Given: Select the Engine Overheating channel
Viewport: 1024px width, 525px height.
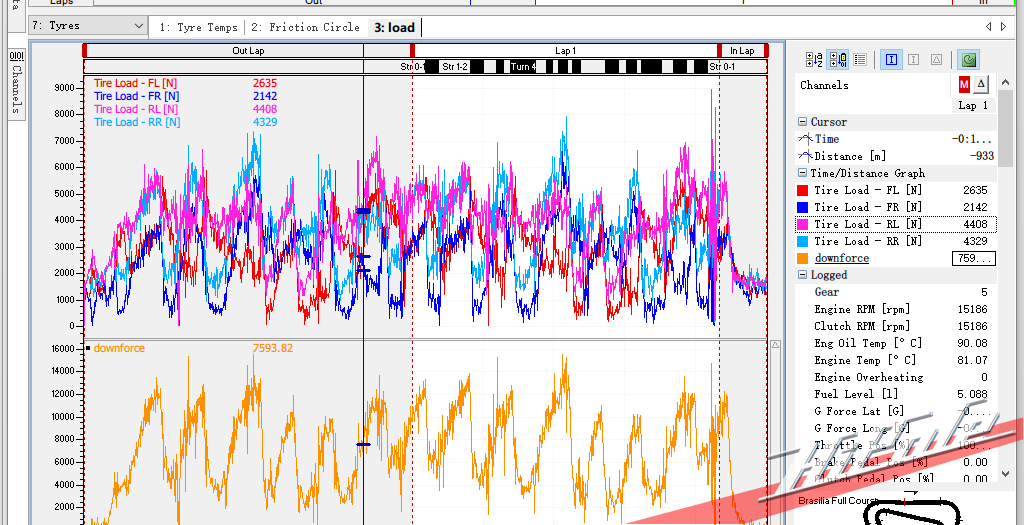Looking at the screenshot, I should [x=896, y=377].
